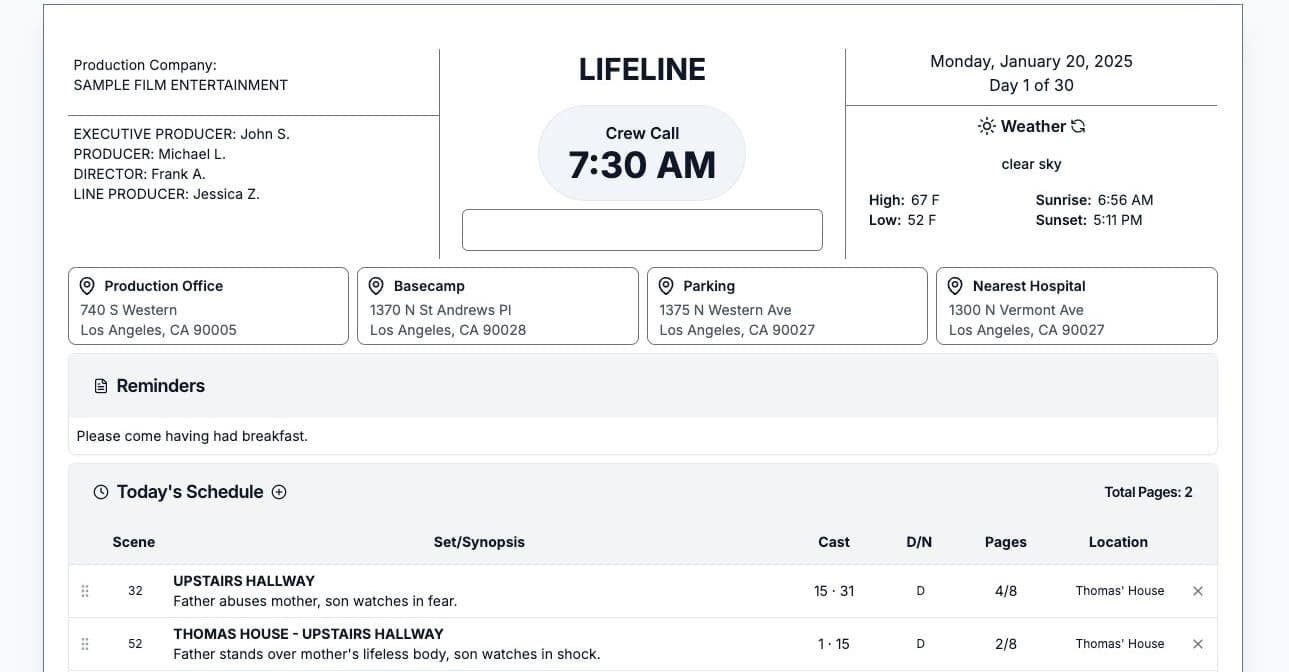1289x672 pixels.
Task: Click the Day 1 of 30 label
Action: coord(1031,85)
